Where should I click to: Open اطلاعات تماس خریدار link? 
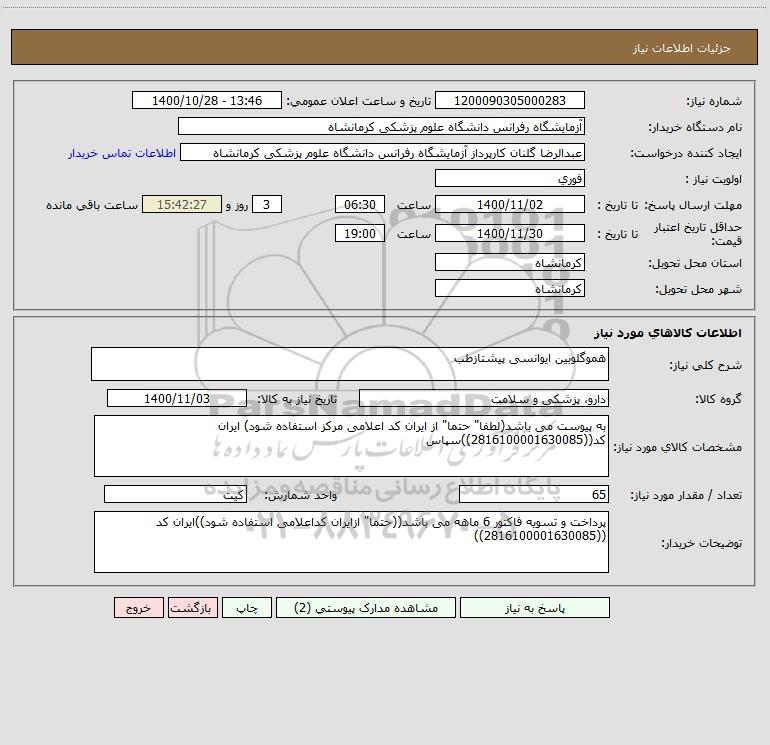[122, 153]
